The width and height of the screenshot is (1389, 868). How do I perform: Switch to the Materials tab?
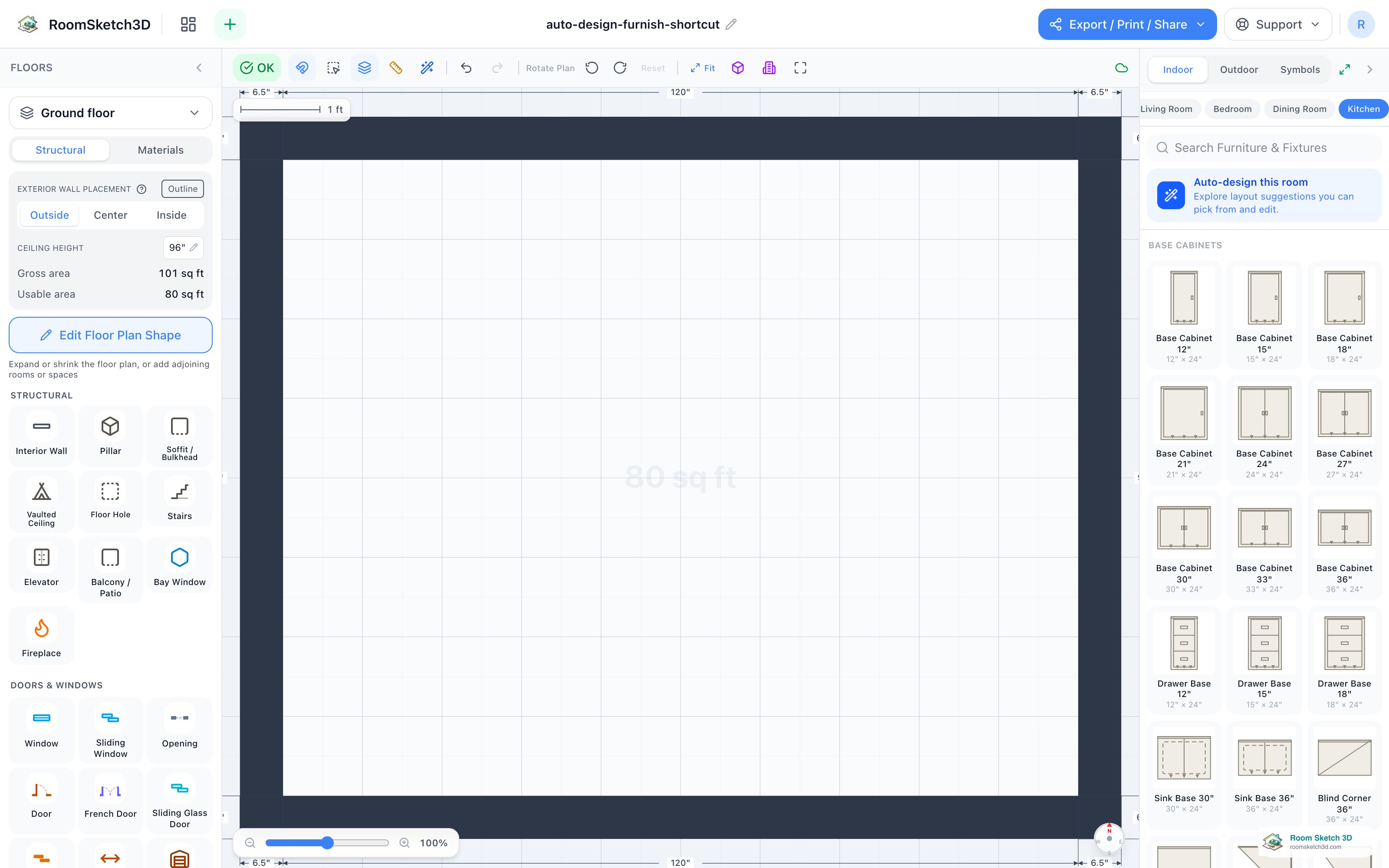[161, 150]
